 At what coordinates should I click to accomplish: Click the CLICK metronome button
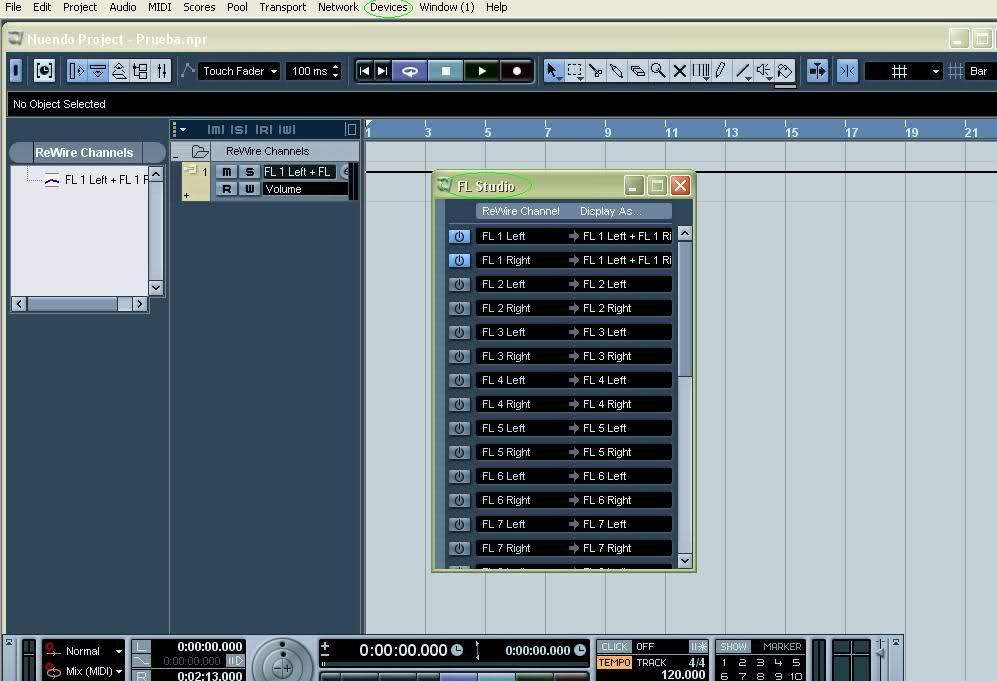pyautogui.click(x=614, y=647)
